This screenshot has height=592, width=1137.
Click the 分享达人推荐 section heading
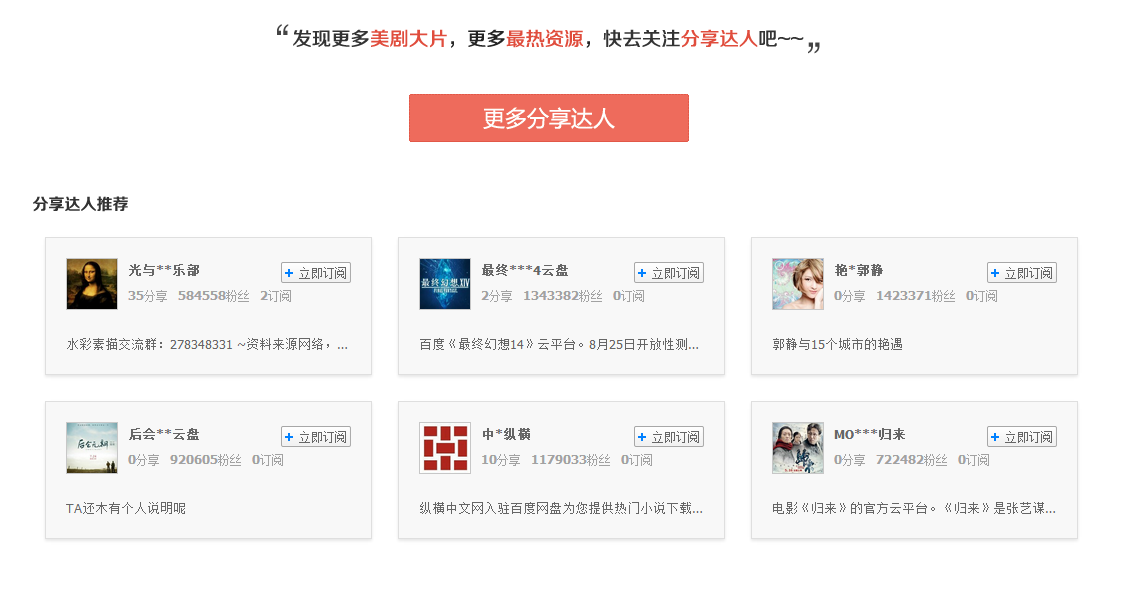[x=80, y=204]
